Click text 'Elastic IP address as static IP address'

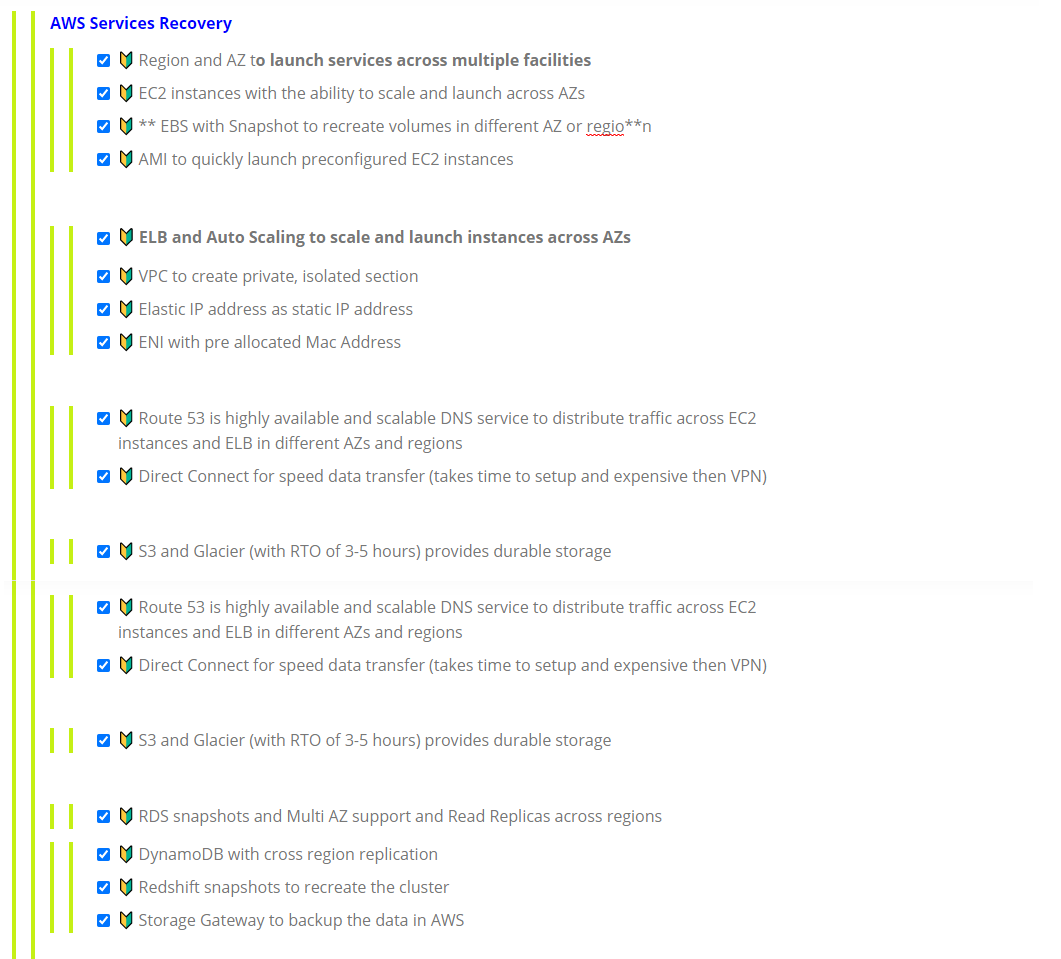point(275,310)
